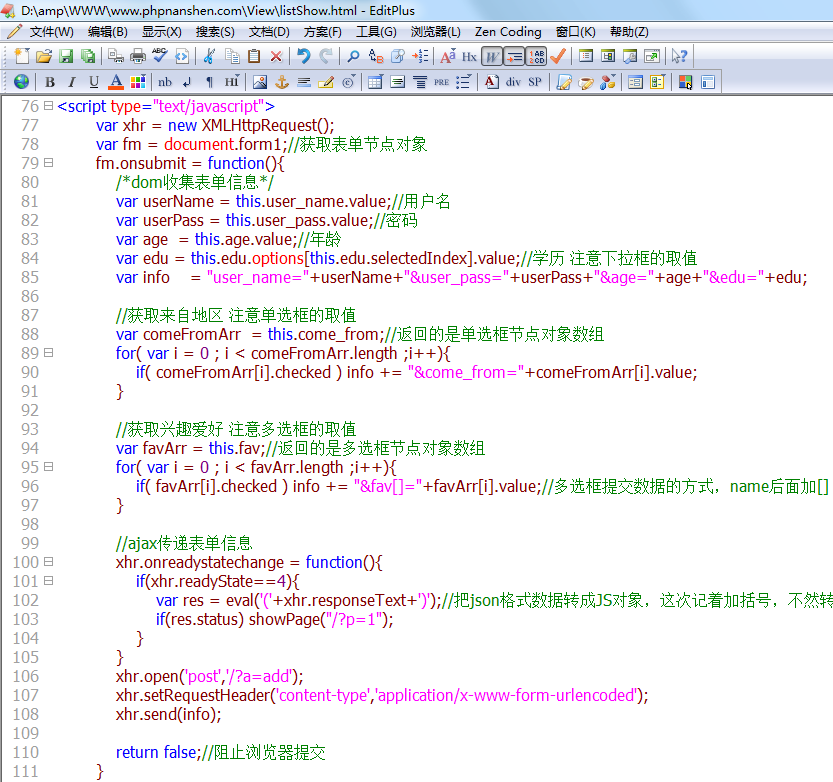
Task: Open the 搜索(S) menu
Action: (x=215, y=32)
